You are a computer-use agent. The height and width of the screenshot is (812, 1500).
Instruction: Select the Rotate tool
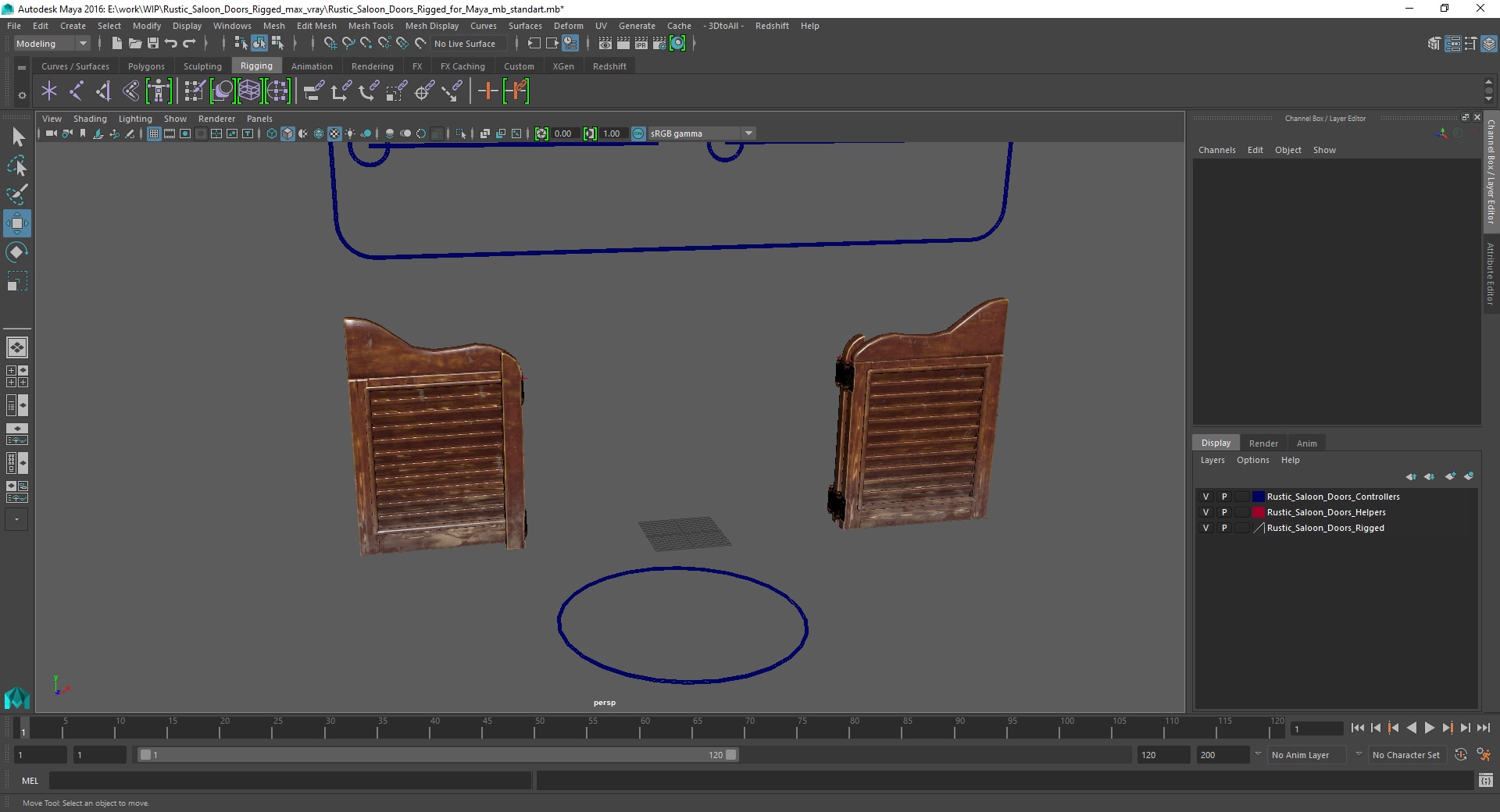16,252
